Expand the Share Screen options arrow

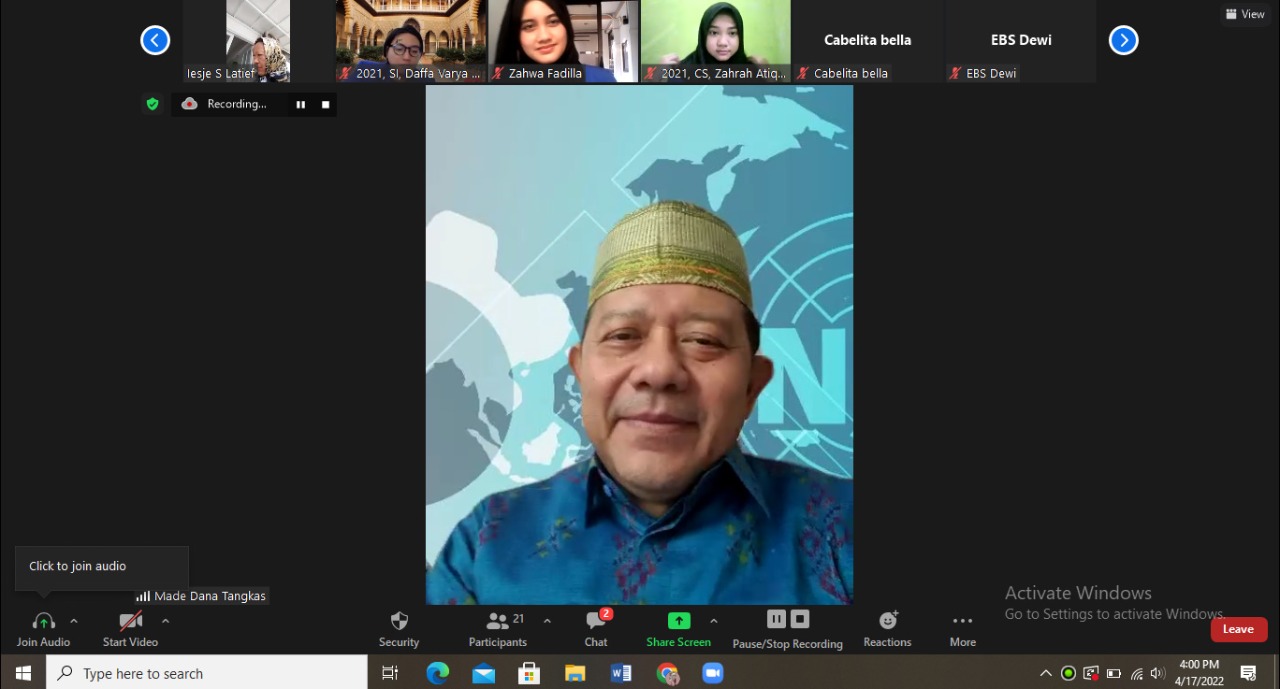pyautogui.click(x=713, y=621)
